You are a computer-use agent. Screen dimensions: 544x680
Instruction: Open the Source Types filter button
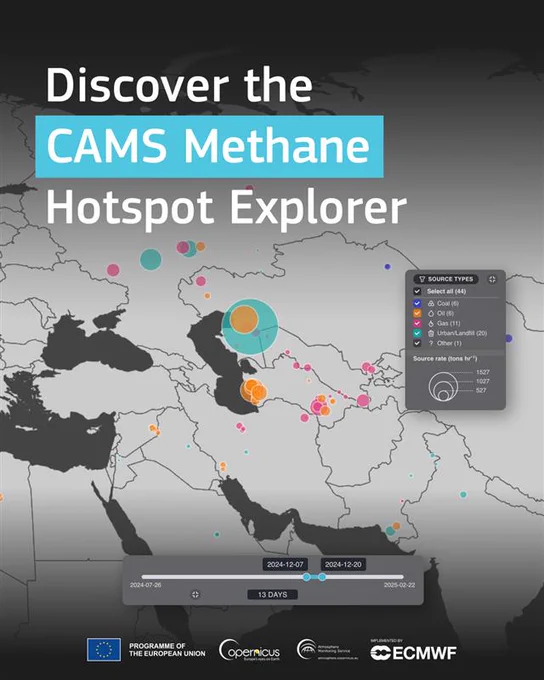446,279
